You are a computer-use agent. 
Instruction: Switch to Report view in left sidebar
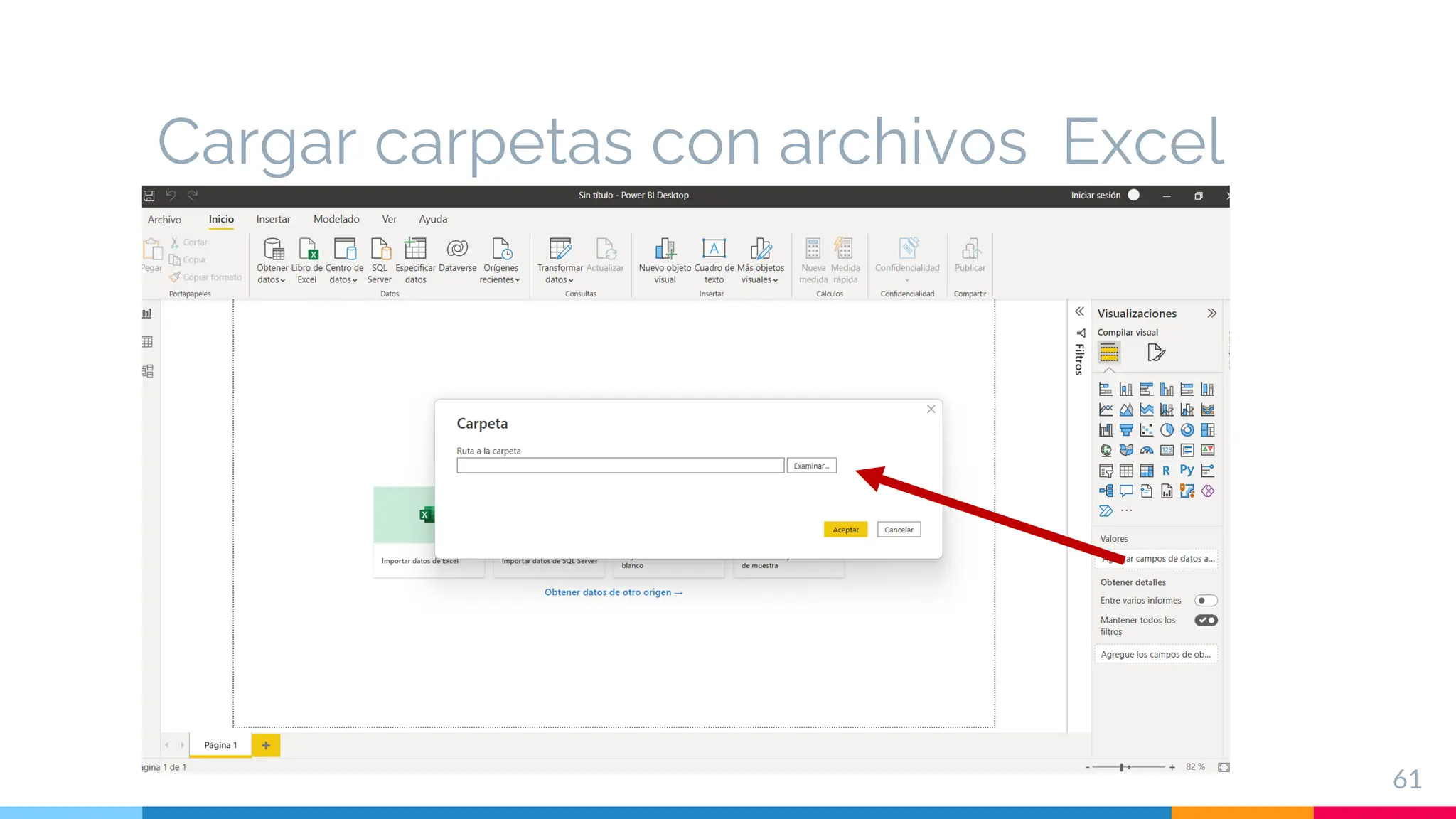pos(147,314)
